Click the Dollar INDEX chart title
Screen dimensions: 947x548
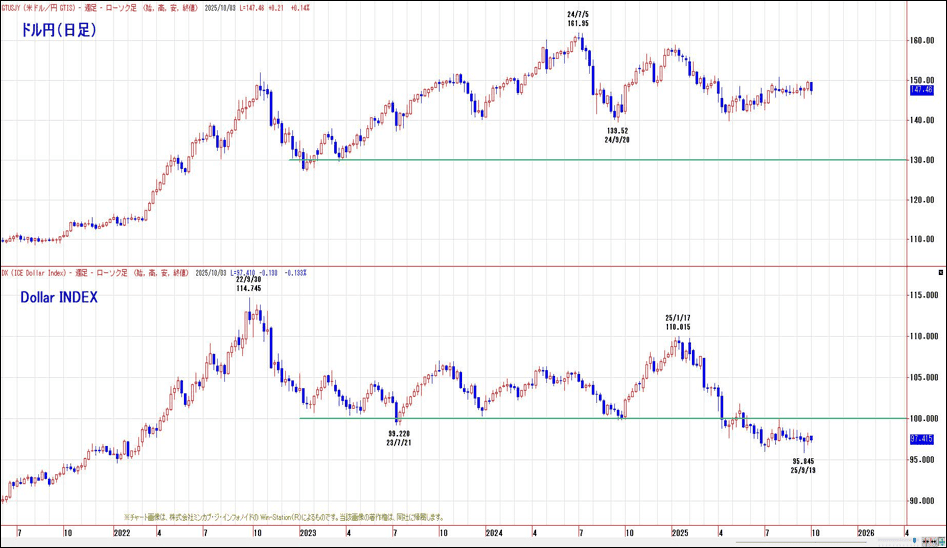coord(58,297)
